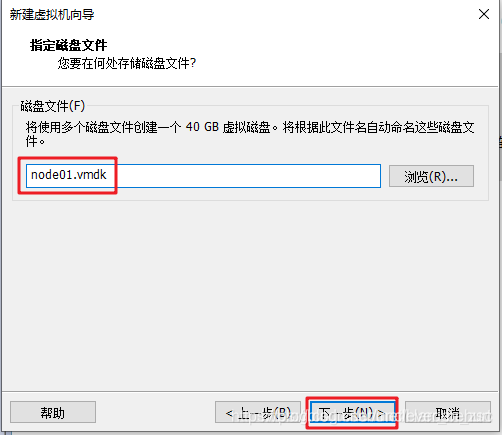Click the 您要在何处存储磁盘文件? subtitle
Screen dimensions: 502x435
127,63
